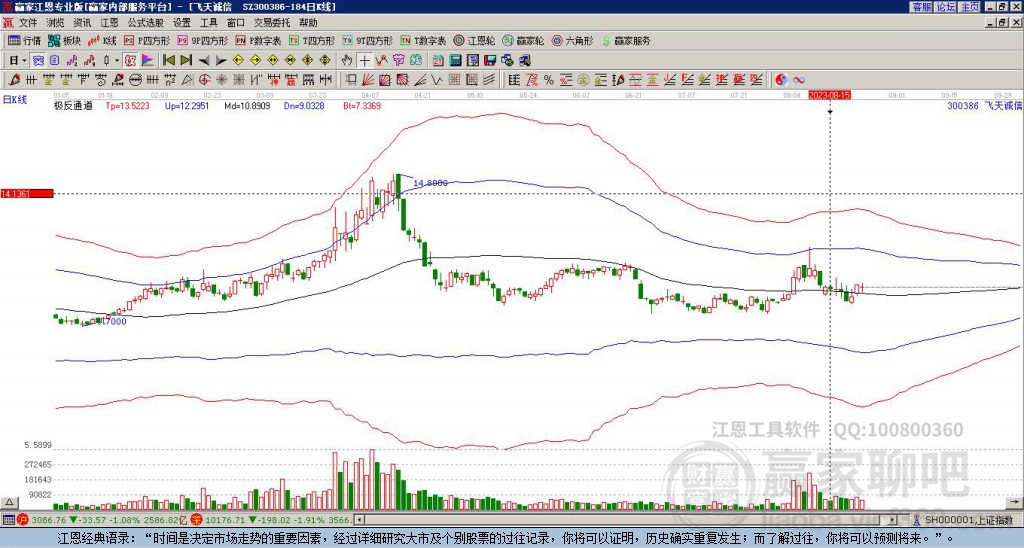The height and width of the screenshot is (548, 1024).
Task: Open the calendar icon in toolbar
Action: pos(438,61)
